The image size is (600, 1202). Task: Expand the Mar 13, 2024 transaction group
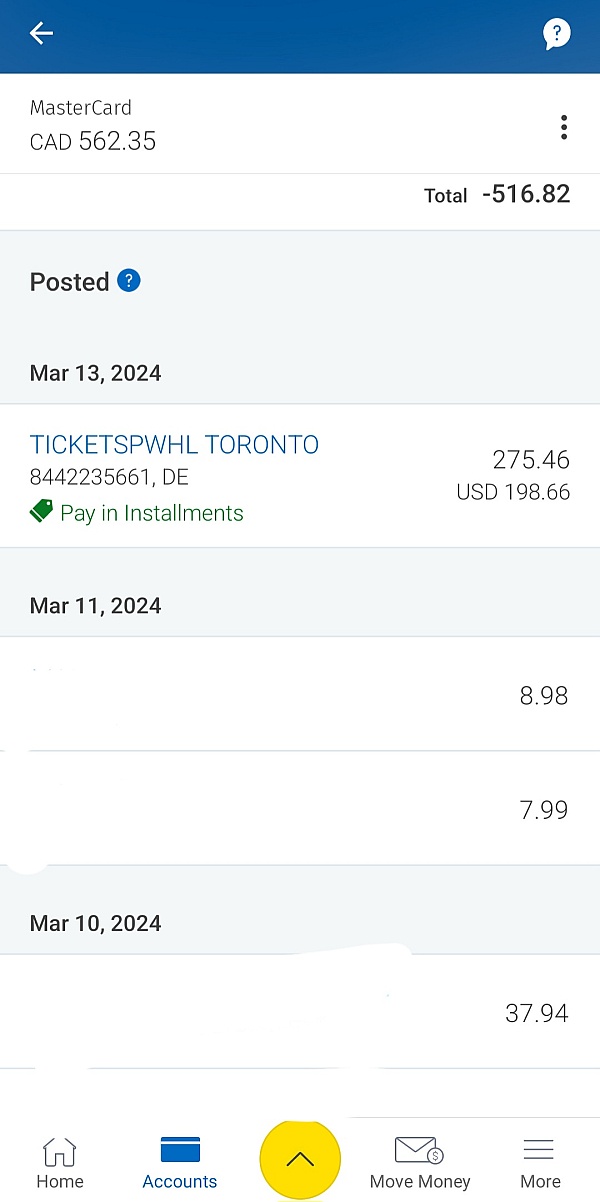95,373
